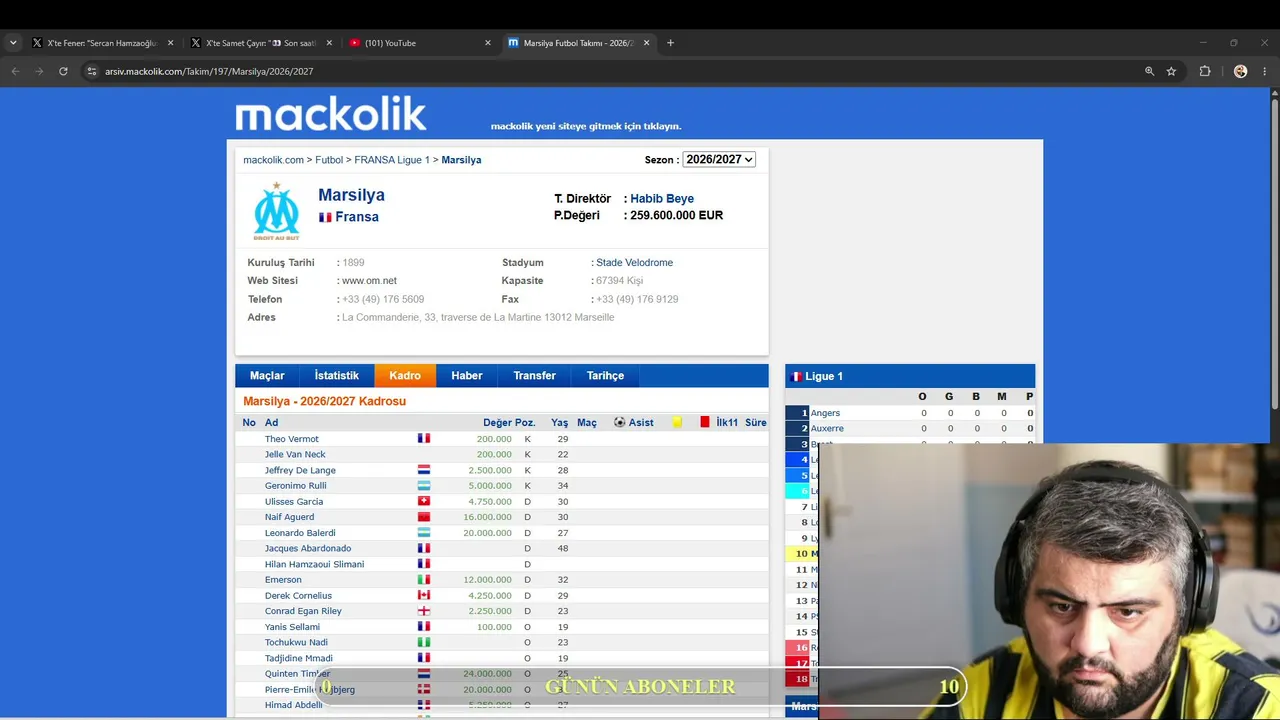The image size is (1280, 720).
Task: Reload the page with the refresh button
Action: (x=63, y=71)
